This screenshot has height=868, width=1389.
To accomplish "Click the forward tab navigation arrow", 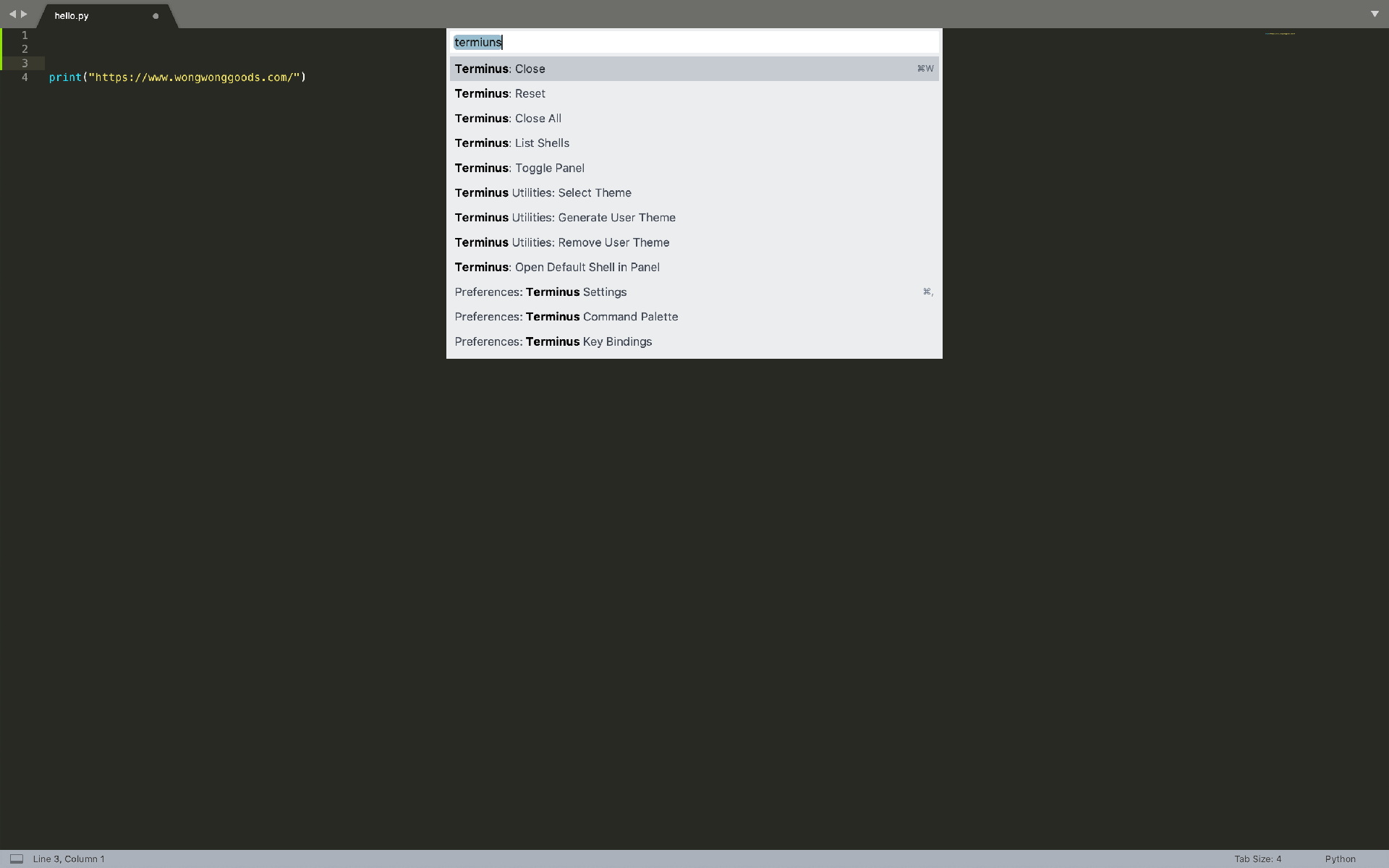I will pyautogui.click(x=24, y=14).
